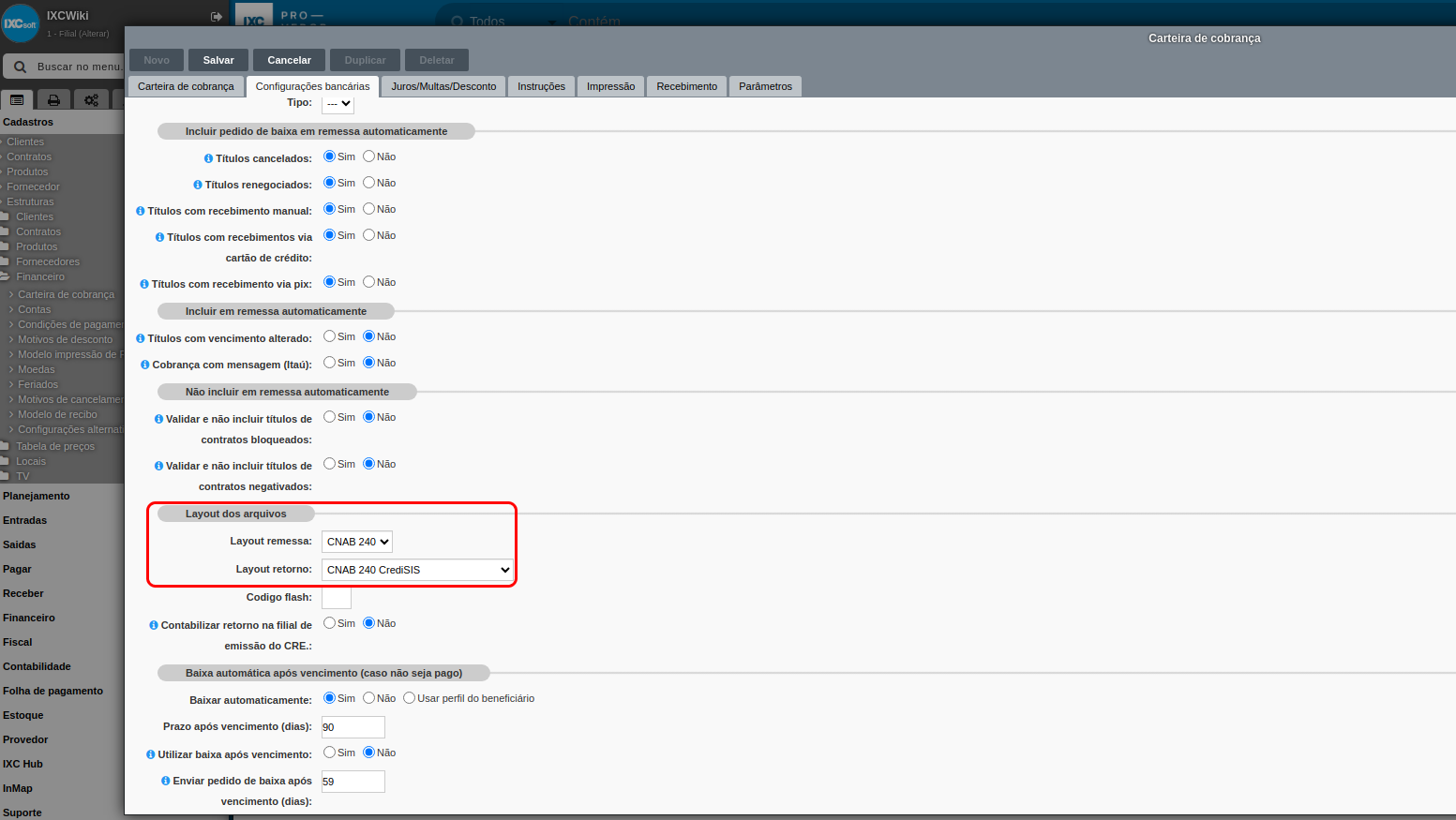Click info icon for Enviar pedido de baixa
This screenshot has height=820, width=1456.
coord(166,781)
